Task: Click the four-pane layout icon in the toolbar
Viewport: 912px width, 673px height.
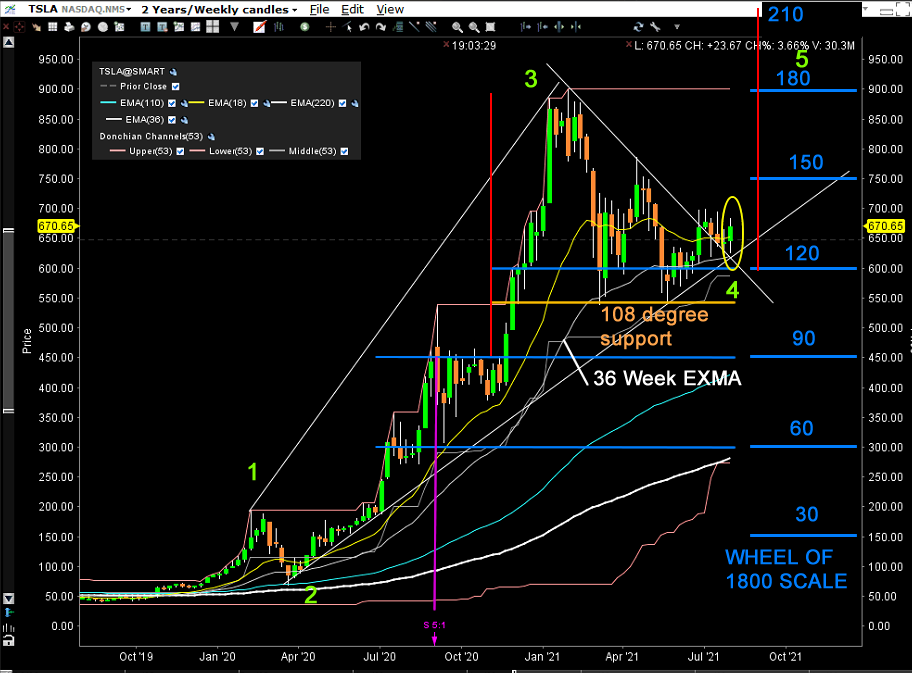Action: point(212,27)
